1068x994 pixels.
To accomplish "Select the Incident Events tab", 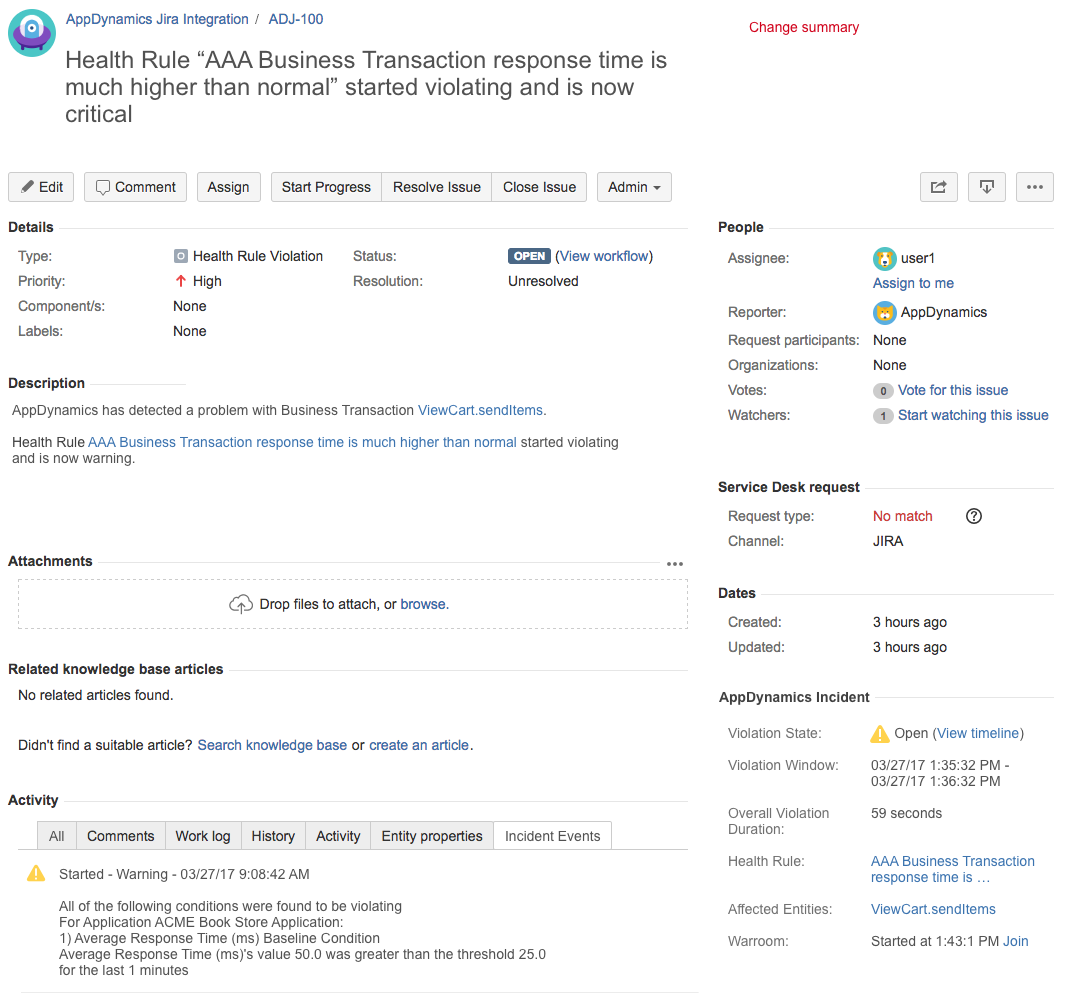I will (552, 836).
